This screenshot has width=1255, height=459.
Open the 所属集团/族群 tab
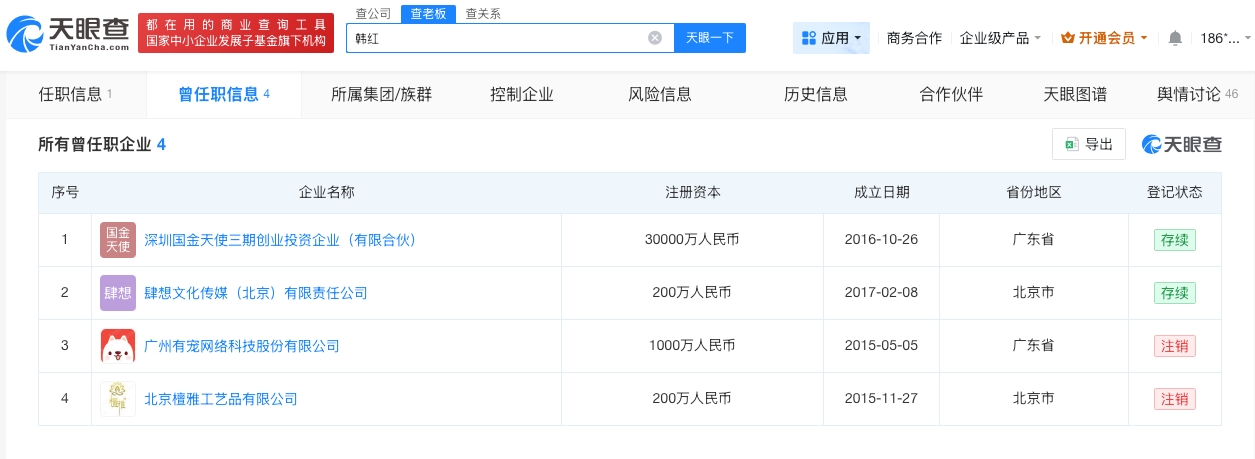point(381,95)
